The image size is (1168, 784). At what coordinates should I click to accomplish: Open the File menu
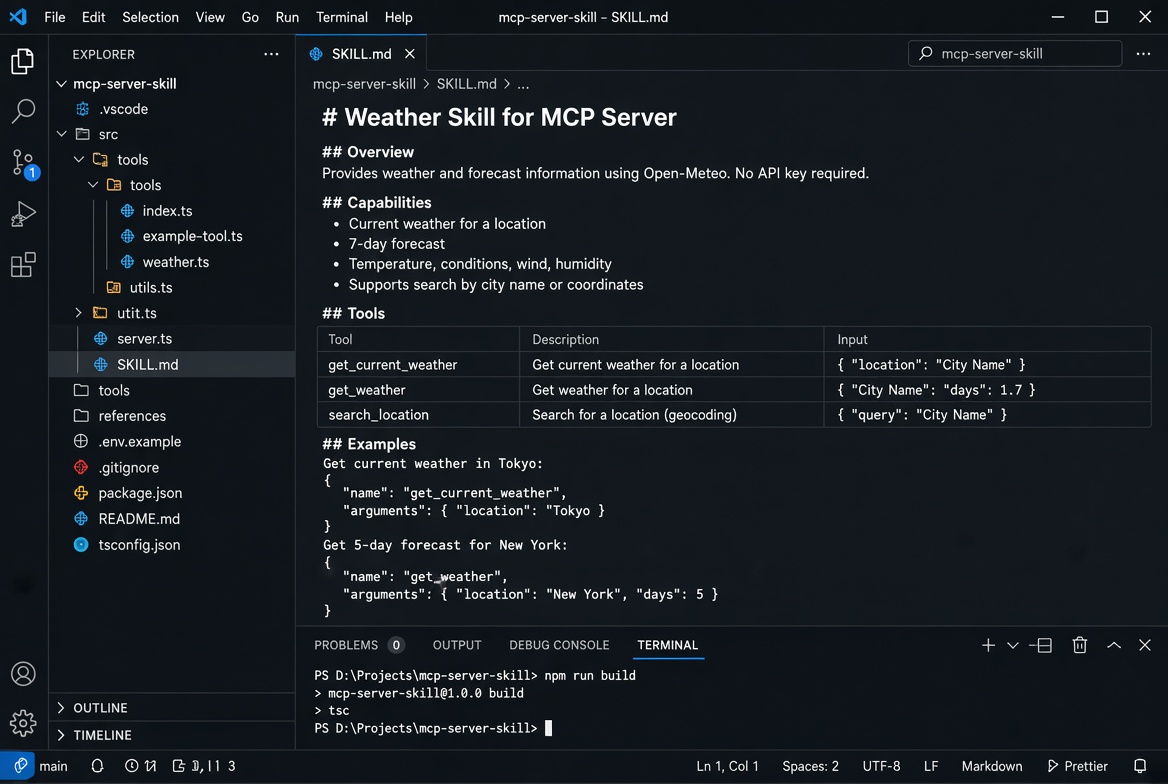pos(55,17)
